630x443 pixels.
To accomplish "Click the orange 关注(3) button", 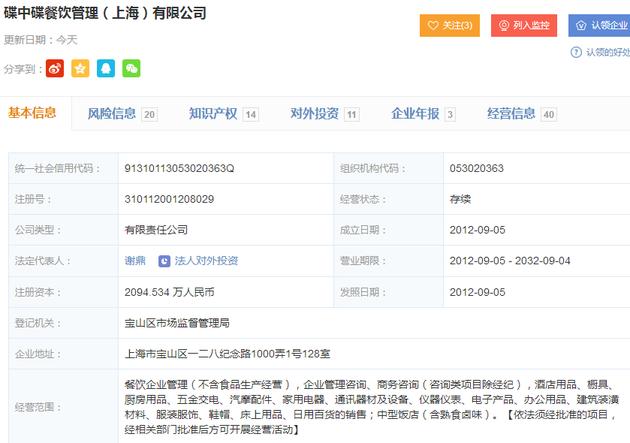I will point(450,25).
